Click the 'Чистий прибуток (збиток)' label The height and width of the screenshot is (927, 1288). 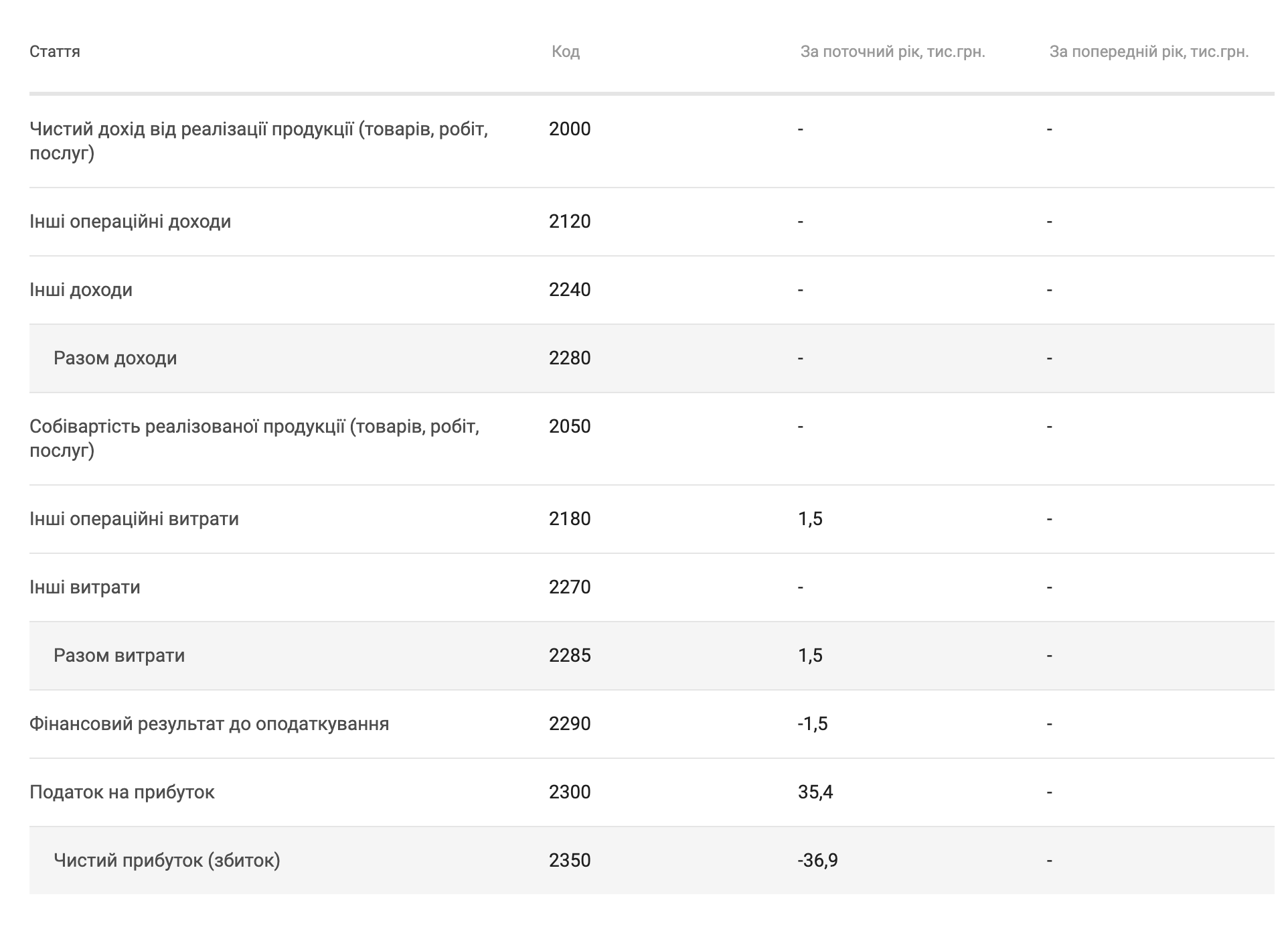point(167,861)
